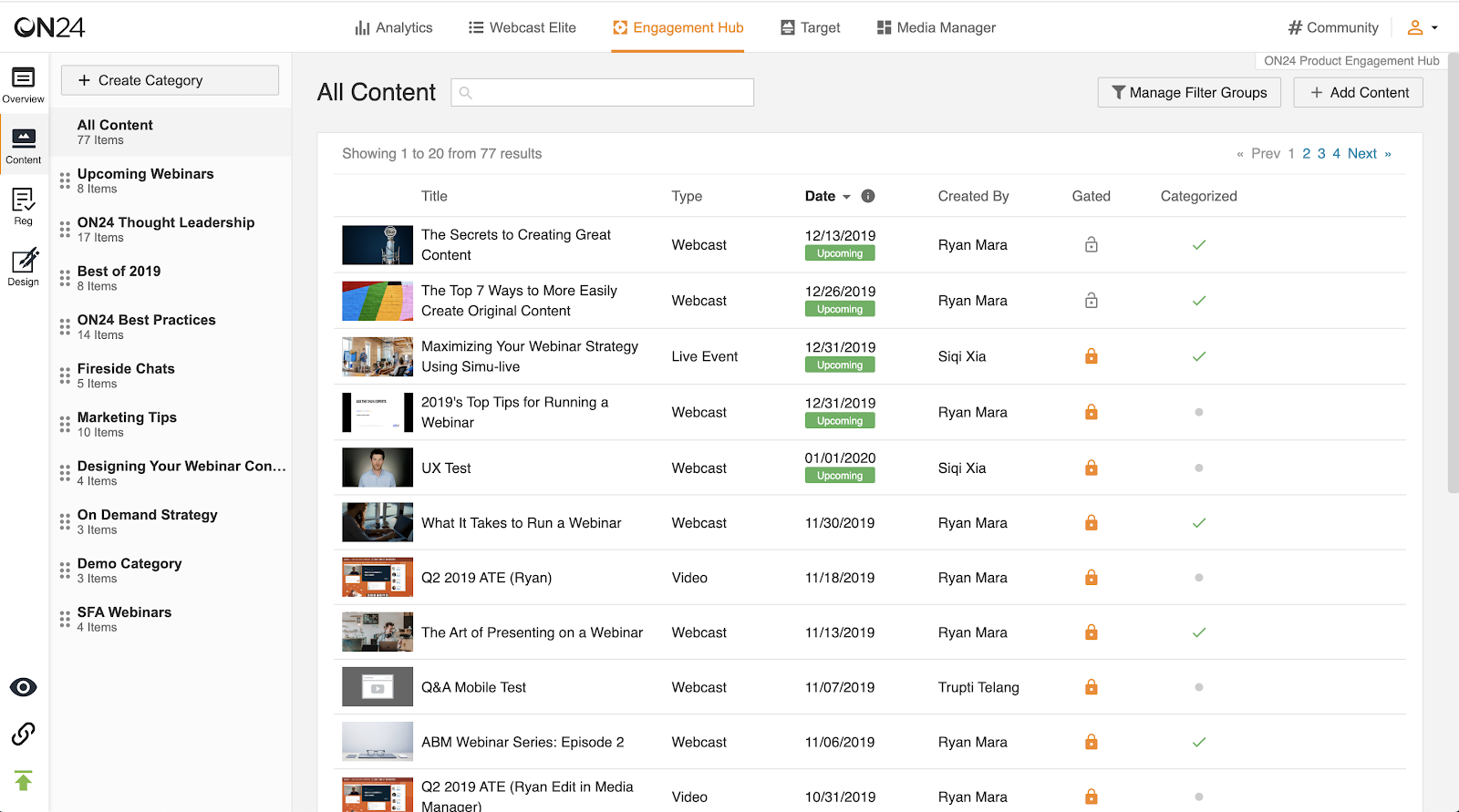Click the lock icon for ABM Webinar Series: Episode 2
The width and height of the screenshot is (1459, 812).
click(x=1092, y=742)
